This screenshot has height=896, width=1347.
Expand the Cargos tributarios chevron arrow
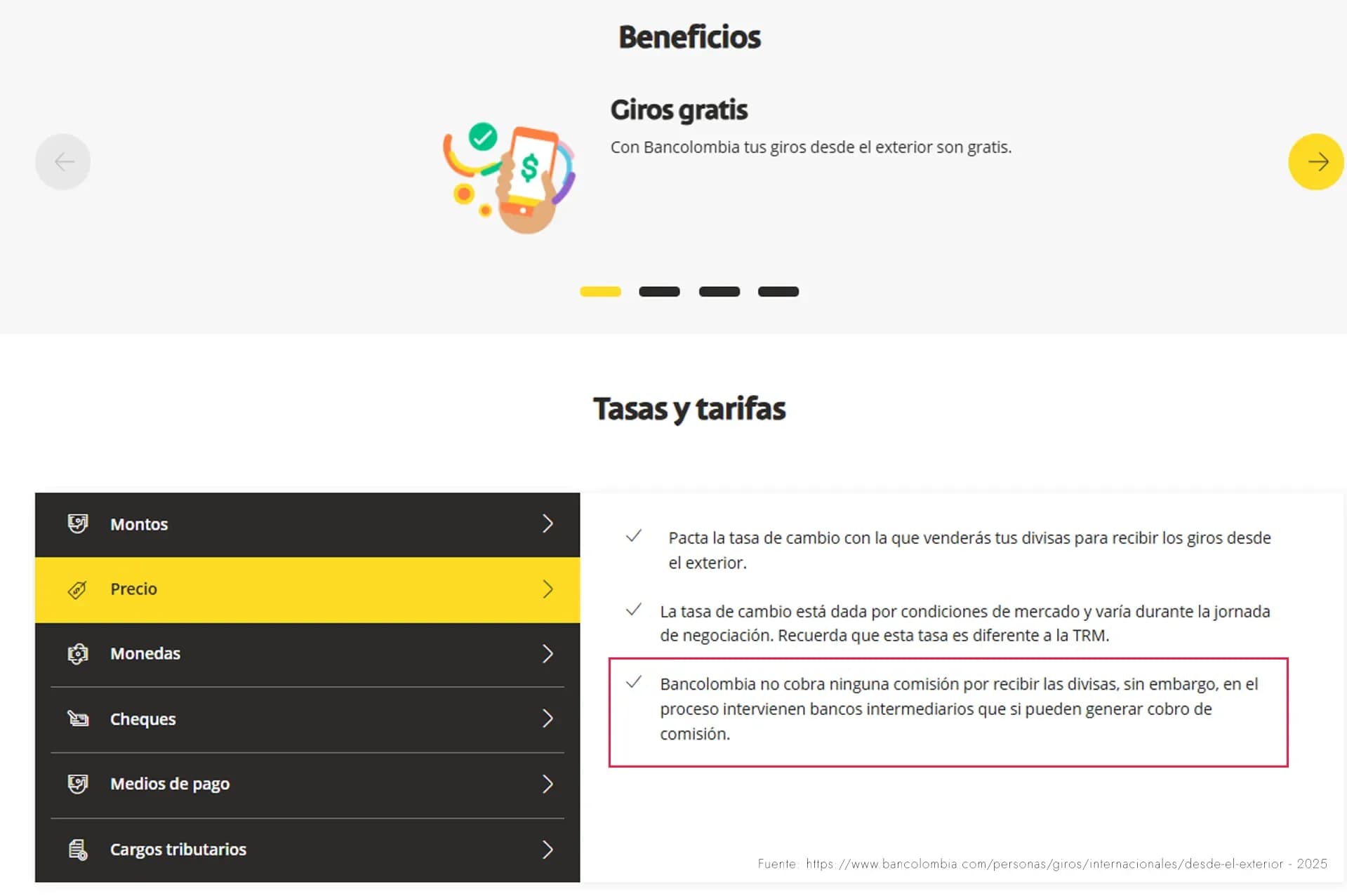point(548,850)
